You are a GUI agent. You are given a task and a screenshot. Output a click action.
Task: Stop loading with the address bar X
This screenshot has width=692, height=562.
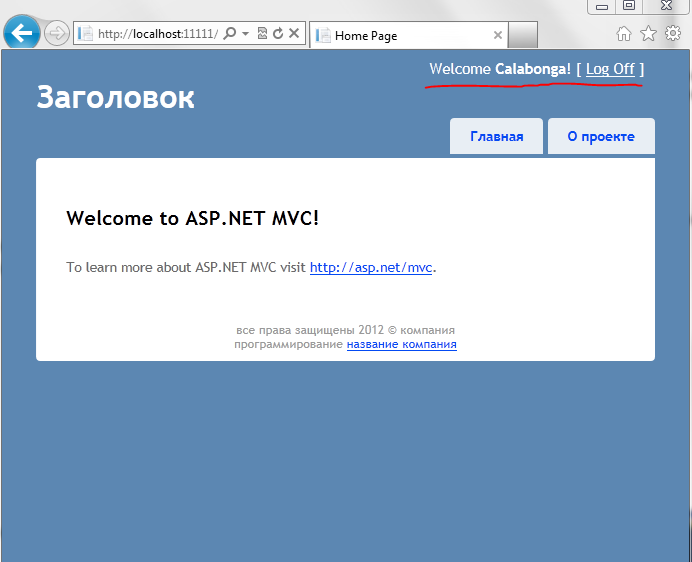[x=294, y=33]
